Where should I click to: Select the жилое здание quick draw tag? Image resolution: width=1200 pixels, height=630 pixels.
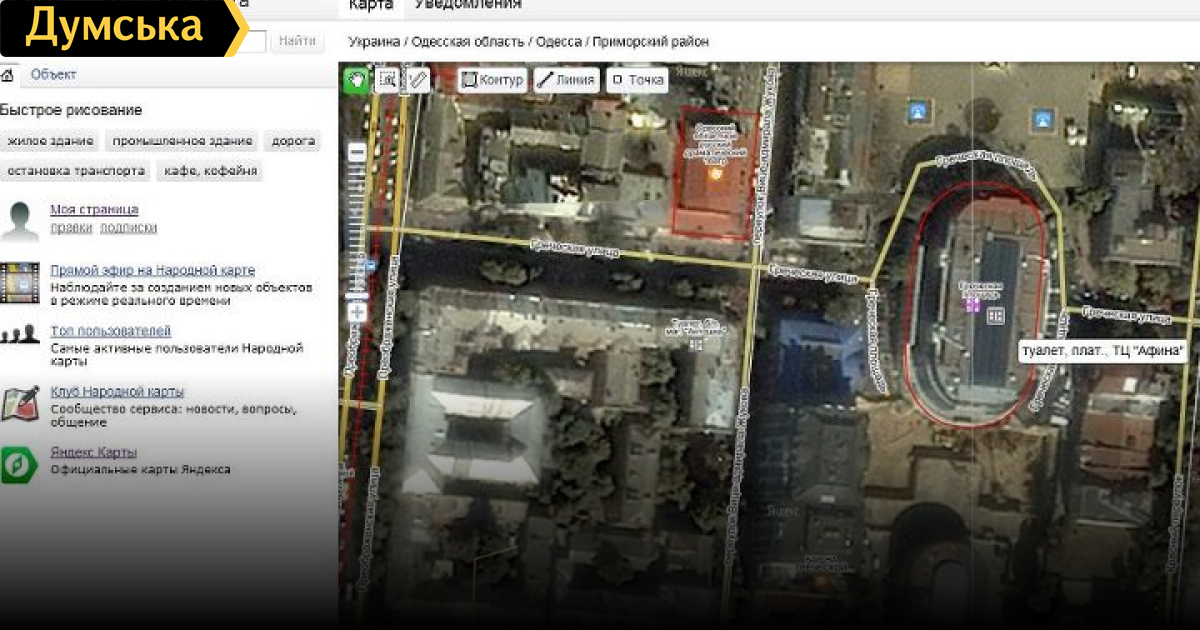click(x=50, y=141)
